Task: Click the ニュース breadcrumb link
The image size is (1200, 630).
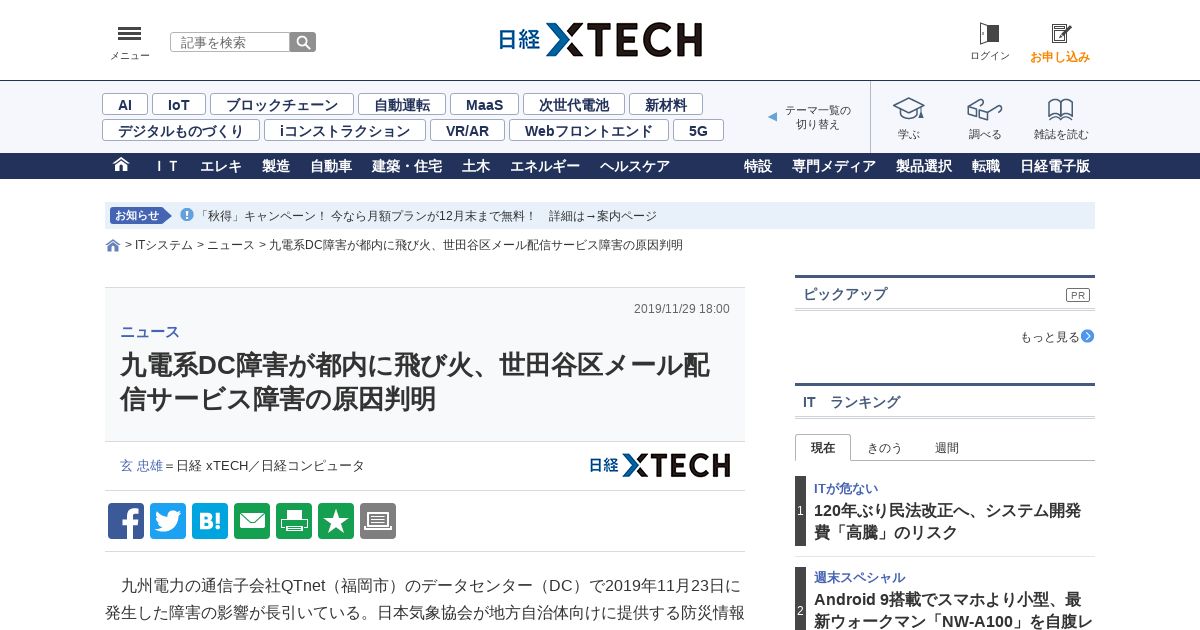Action: click(231, 245)
